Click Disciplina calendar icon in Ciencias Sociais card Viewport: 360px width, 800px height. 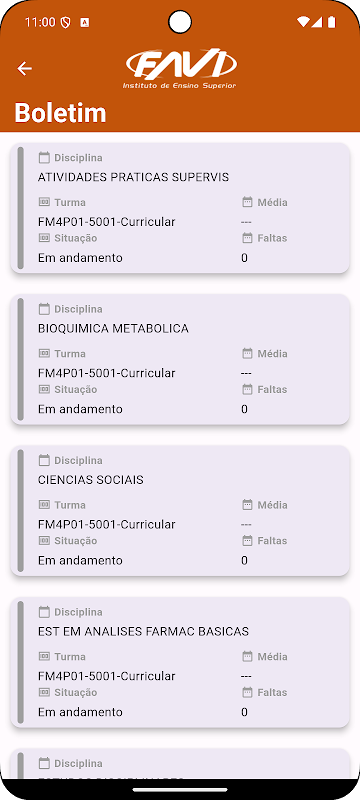tap(44, 460)
